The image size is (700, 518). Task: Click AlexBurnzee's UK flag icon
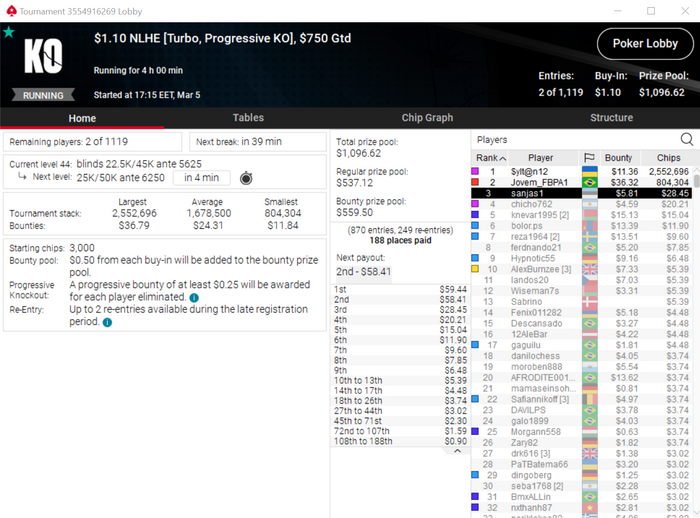pyautogui.click(x=590, y=269)
